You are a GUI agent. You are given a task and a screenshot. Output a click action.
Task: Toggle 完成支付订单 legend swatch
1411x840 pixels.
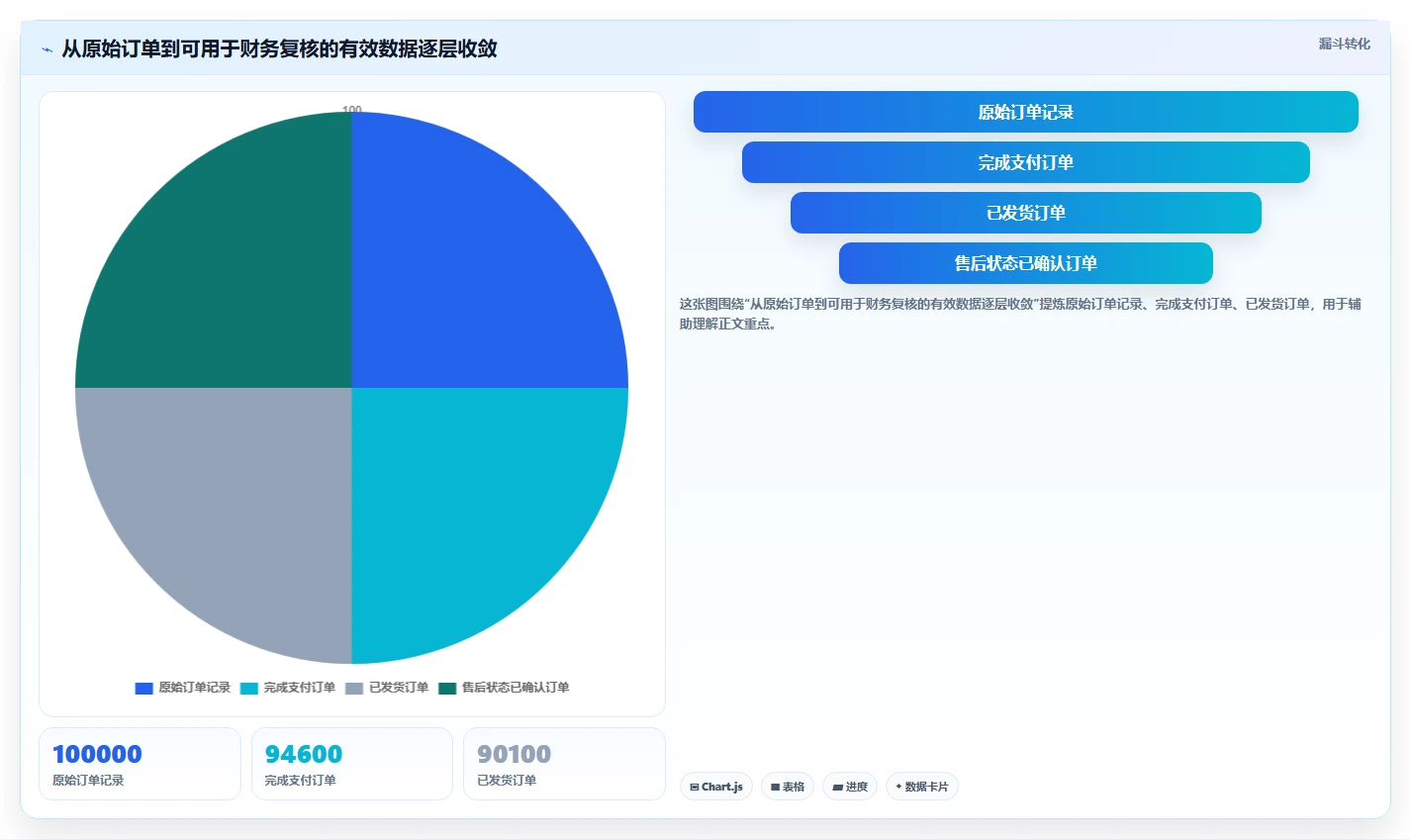pyautogui.click(x=249, y=688)
